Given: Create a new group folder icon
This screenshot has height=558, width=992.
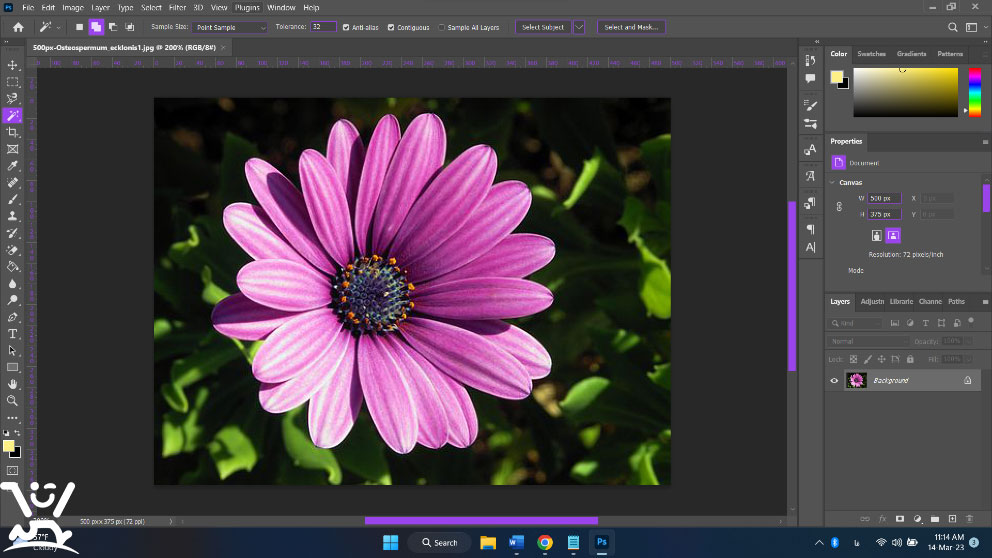Looking at the screenshot, I should tap(934, 519).
